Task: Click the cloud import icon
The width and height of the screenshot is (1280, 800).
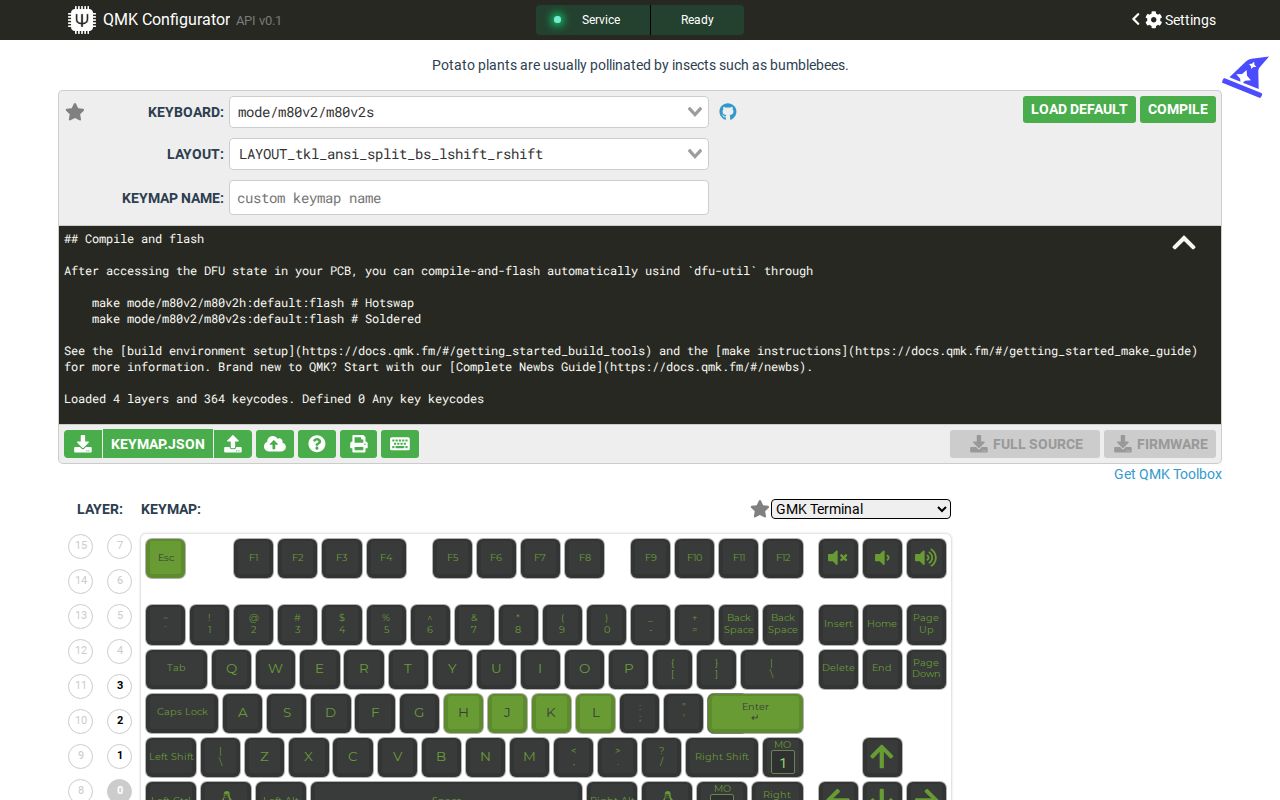Action: [x=275, y=443]
